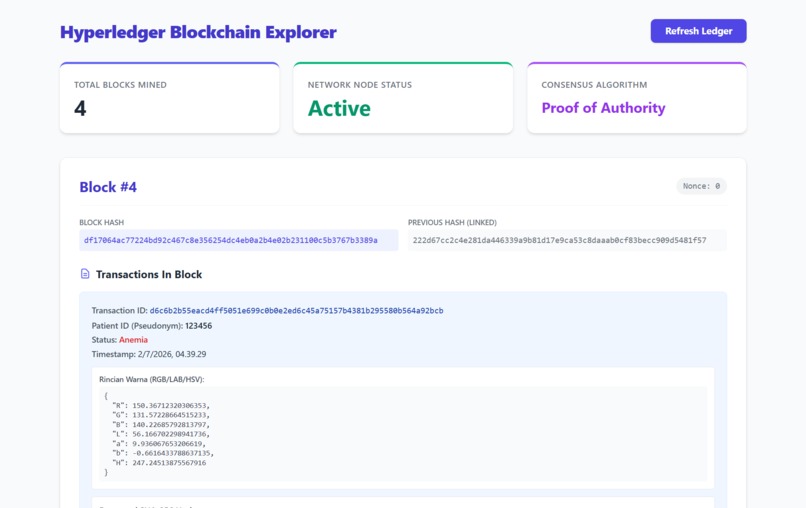Click the Block #4 heading
The image size is (806, 508).
tap(108, 187)
